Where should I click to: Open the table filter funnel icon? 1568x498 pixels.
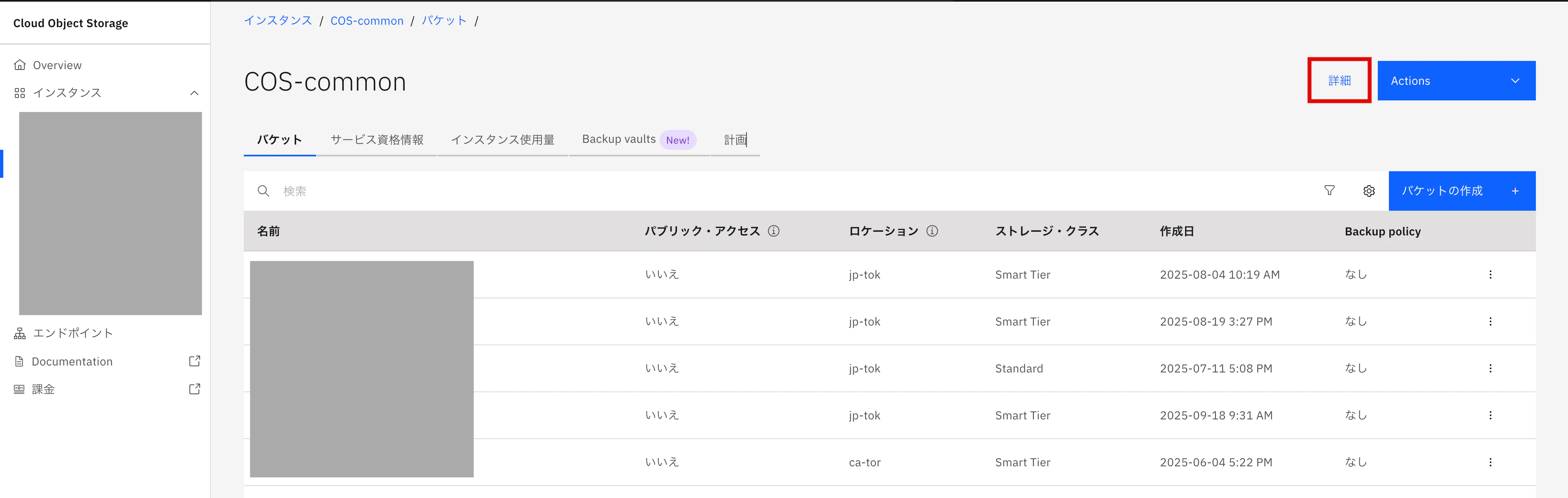pyautogui.click(x=1330, y=191)
